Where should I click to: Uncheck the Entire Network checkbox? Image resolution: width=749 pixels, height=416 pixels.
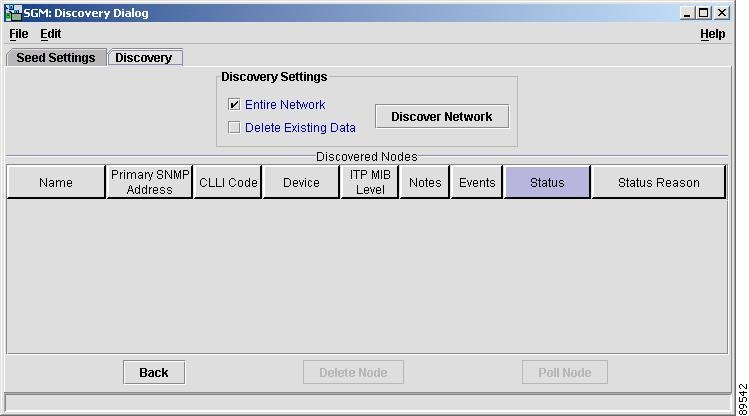pos(234,104)
